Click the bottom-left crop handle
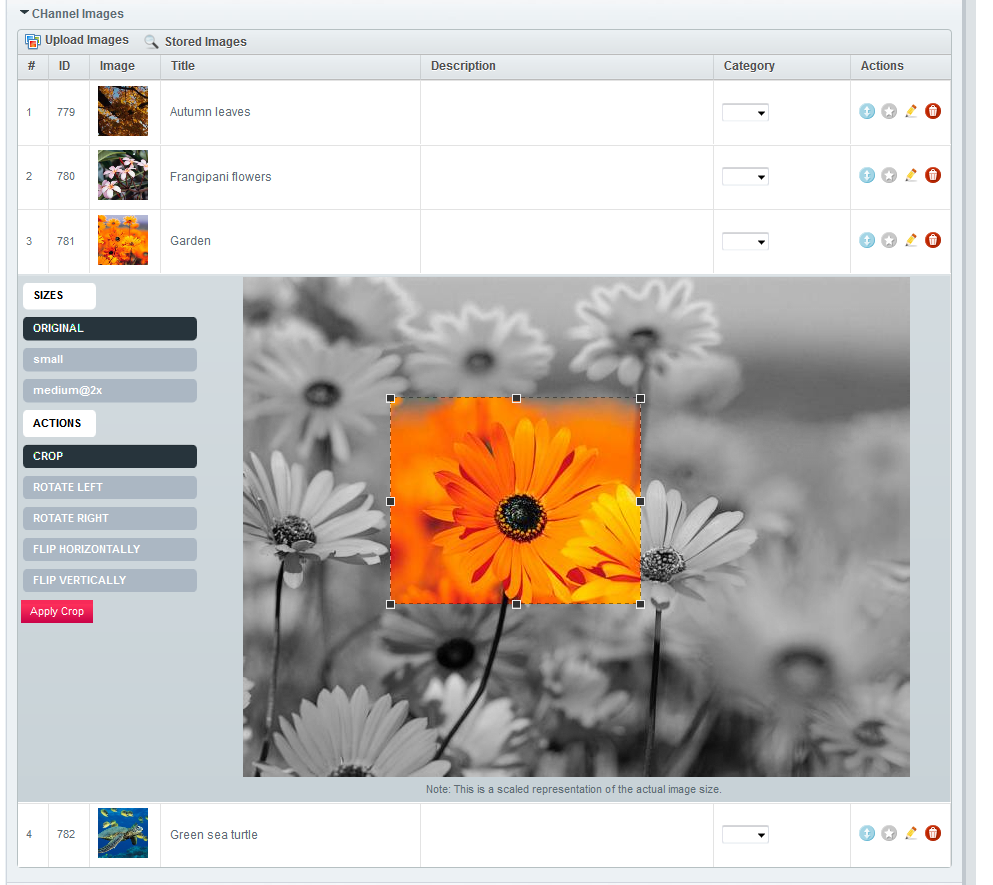The width and height of the screenshot is (993, 885). point(391,605)
